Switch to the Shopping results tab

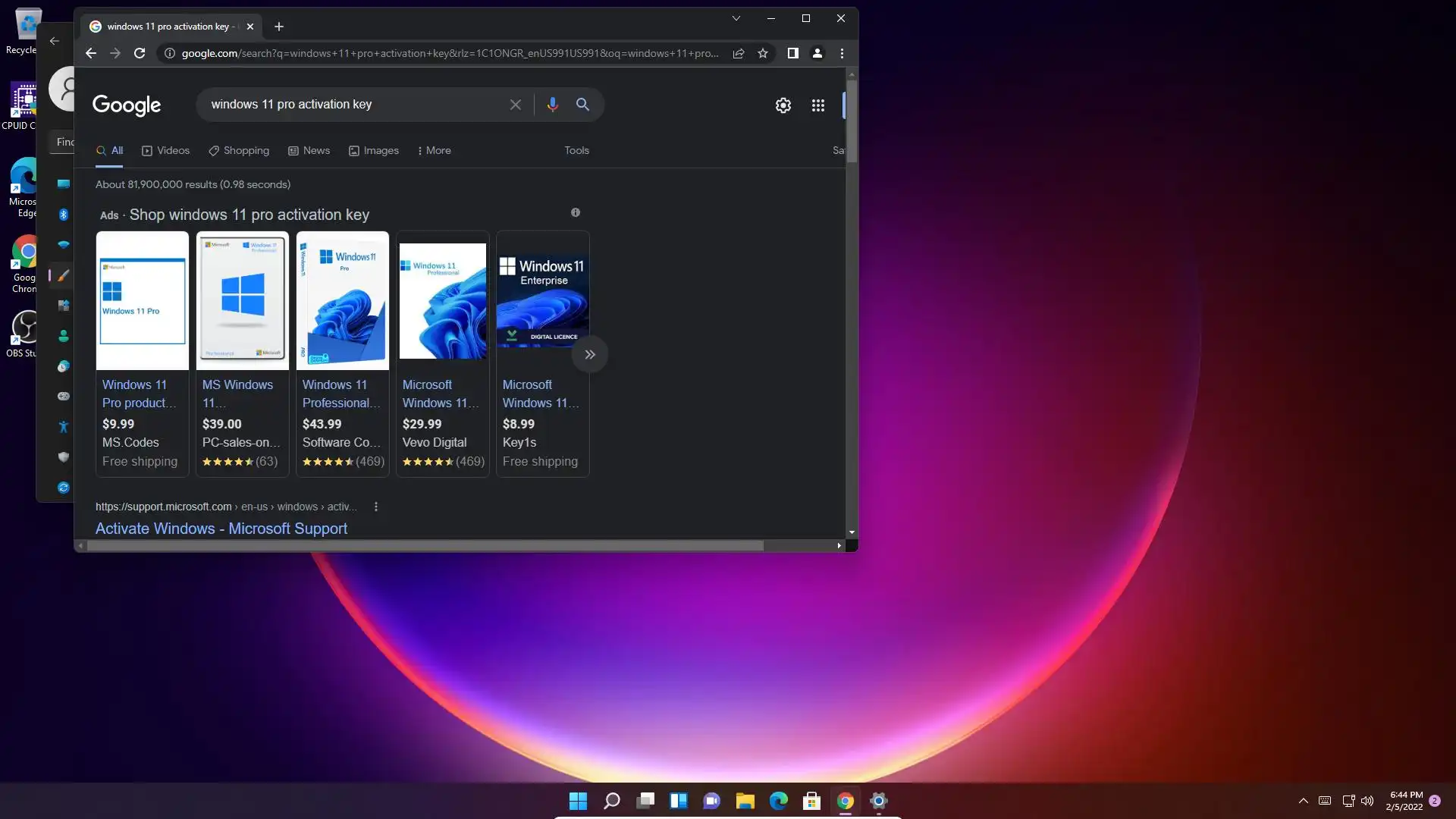click(x=239, y=150)
